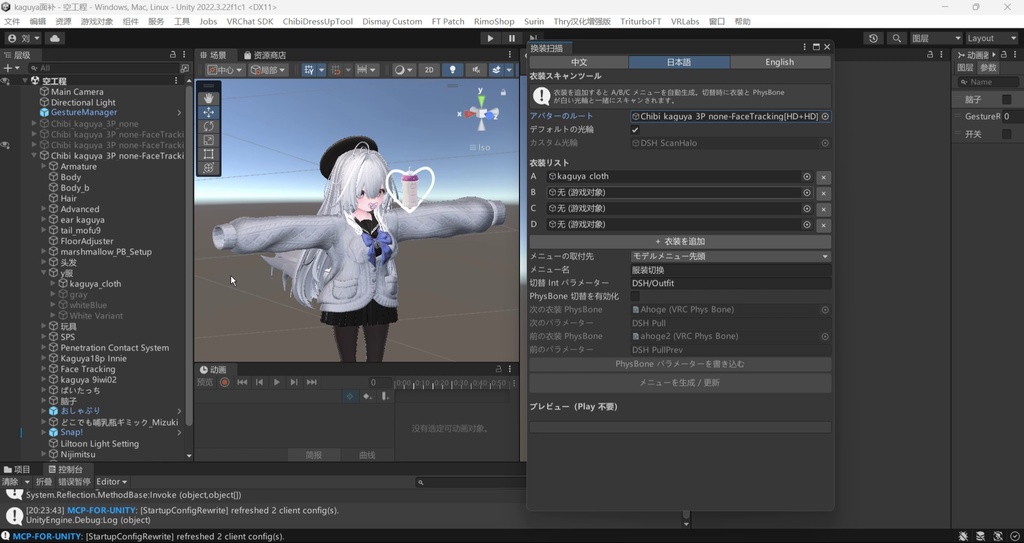The height and width of the screenshot is (543, 1024).
Task: Go to first animation keyframe
Action: [x=242, y=382]
